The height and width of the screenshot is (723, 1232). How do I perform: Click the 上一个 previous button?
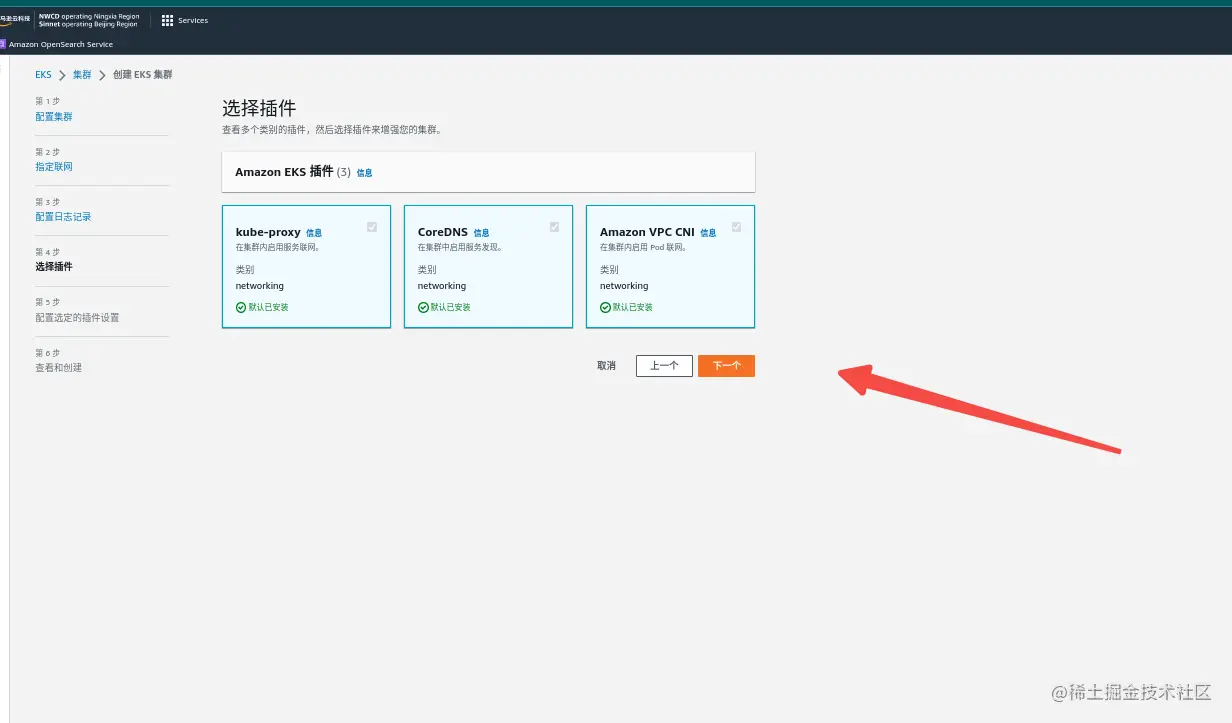(664, 366)
